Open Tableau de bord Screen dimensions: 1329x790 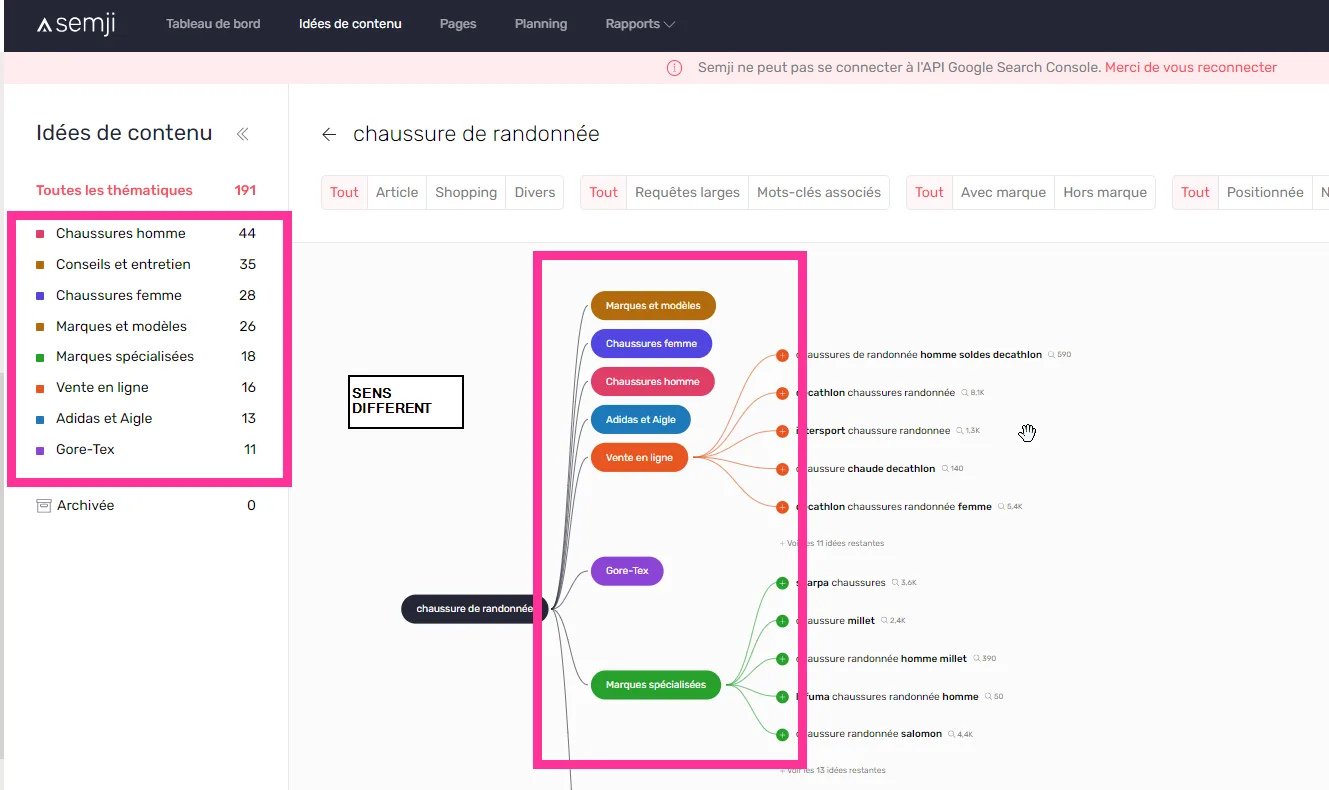click(213, 24)
